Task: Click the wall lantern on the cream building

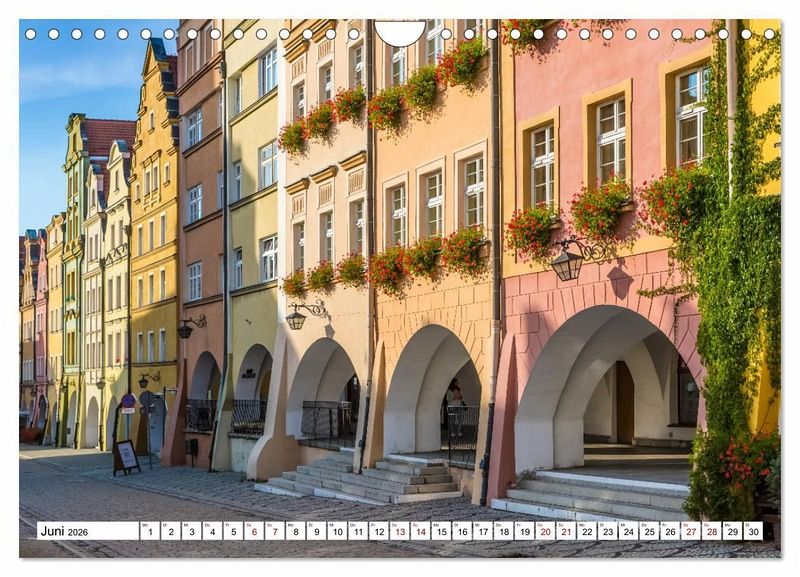Action: coord(296,318)
